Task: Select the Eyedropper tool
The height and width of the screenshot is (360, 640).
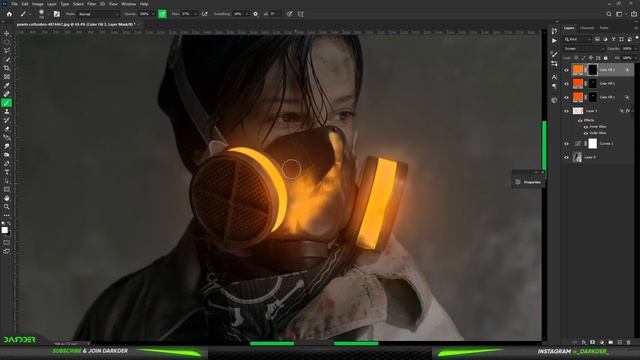Action: pyautogui.click(x=7, y=85)
